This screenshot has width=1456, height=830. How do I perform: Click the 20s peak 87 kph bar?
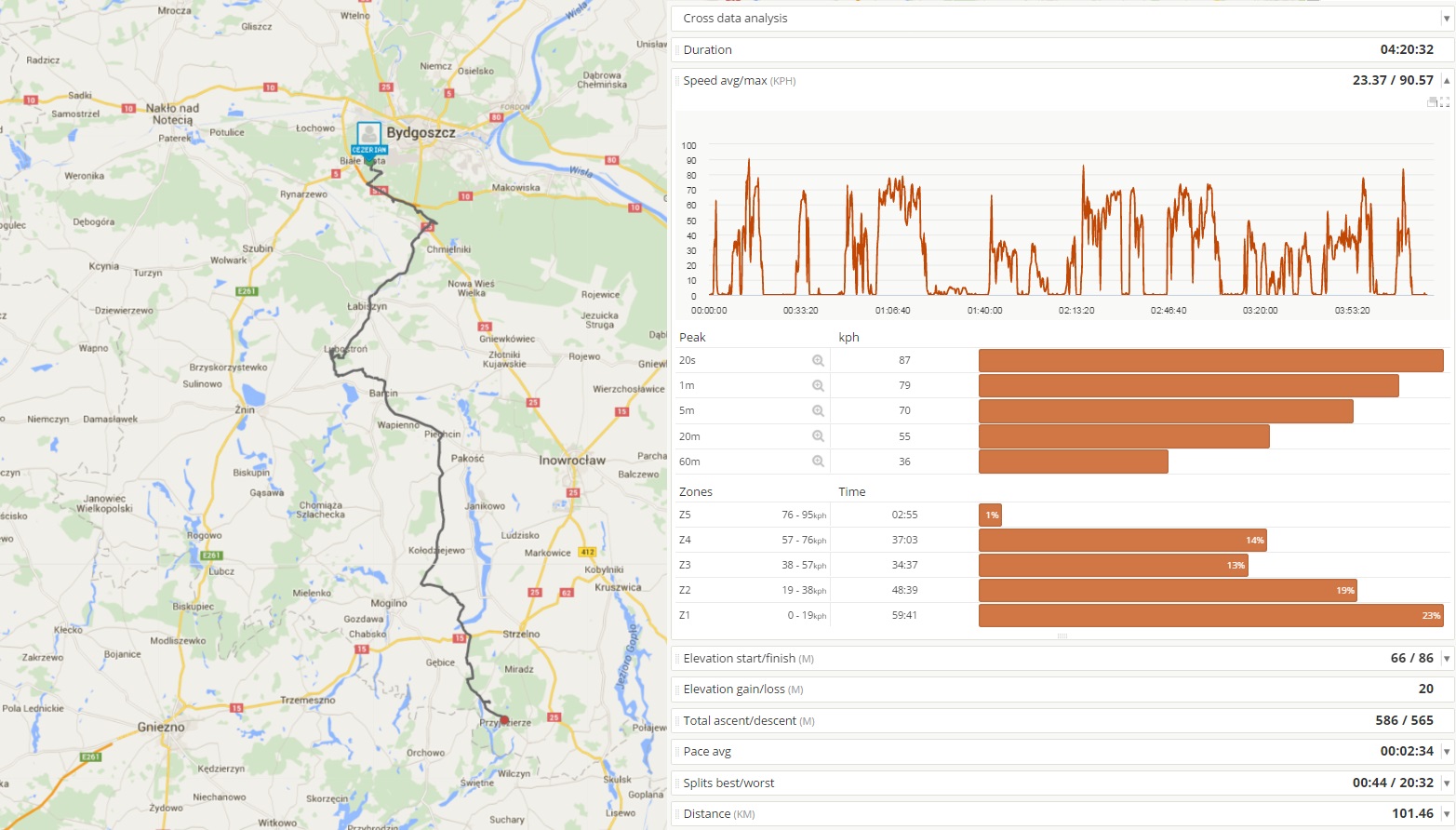1210,361
